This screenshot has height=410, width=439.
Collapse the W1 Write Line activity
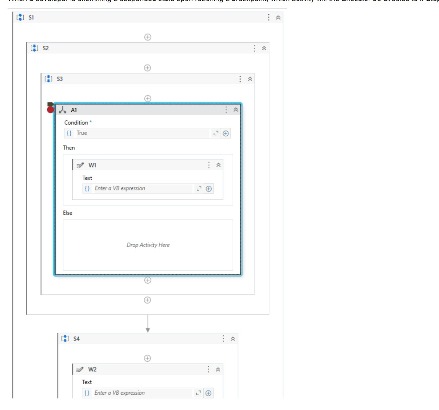click(x=218, y=165)
